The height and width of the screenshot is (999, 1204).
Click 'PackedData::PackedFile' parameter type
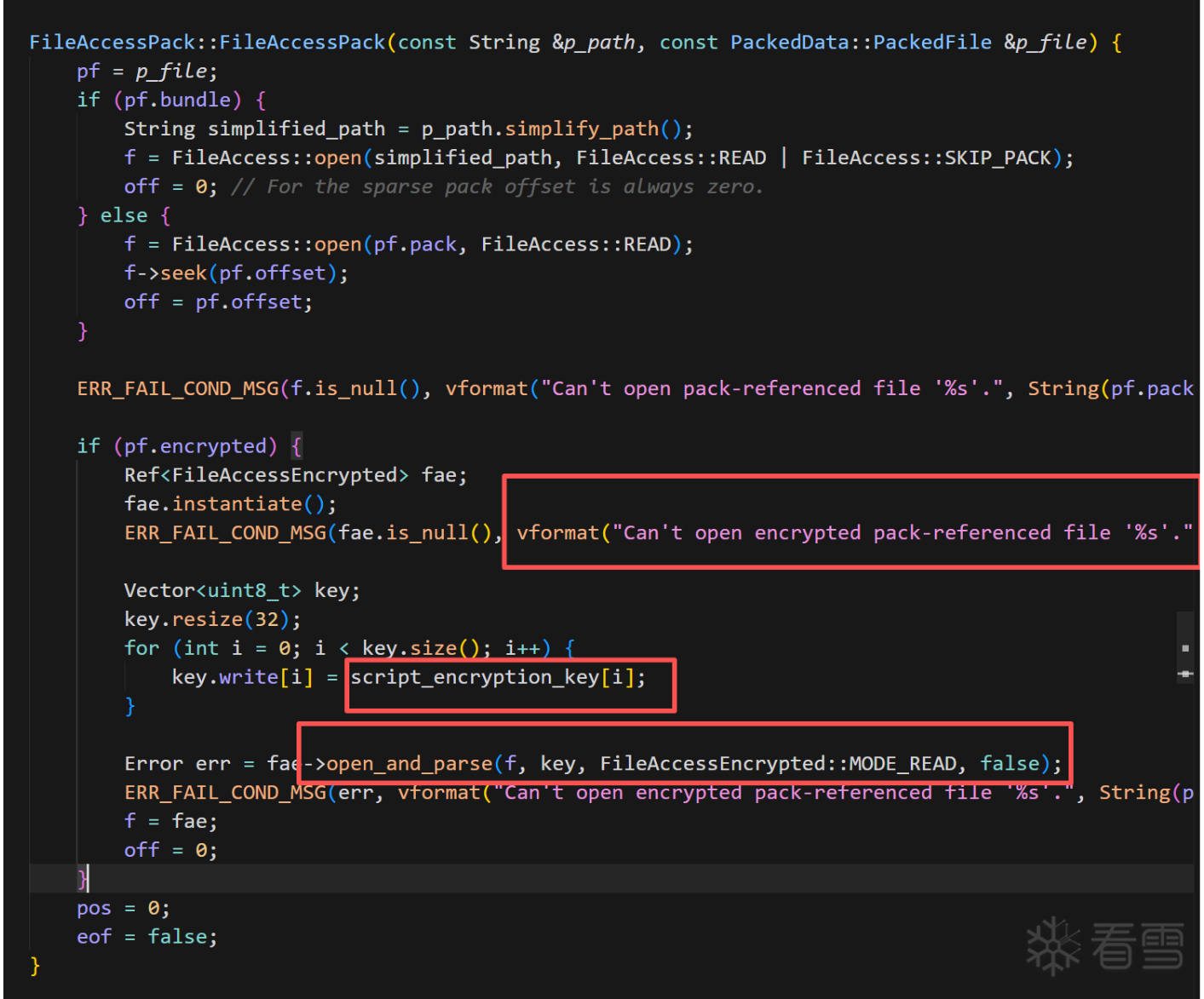coord(861,42)
